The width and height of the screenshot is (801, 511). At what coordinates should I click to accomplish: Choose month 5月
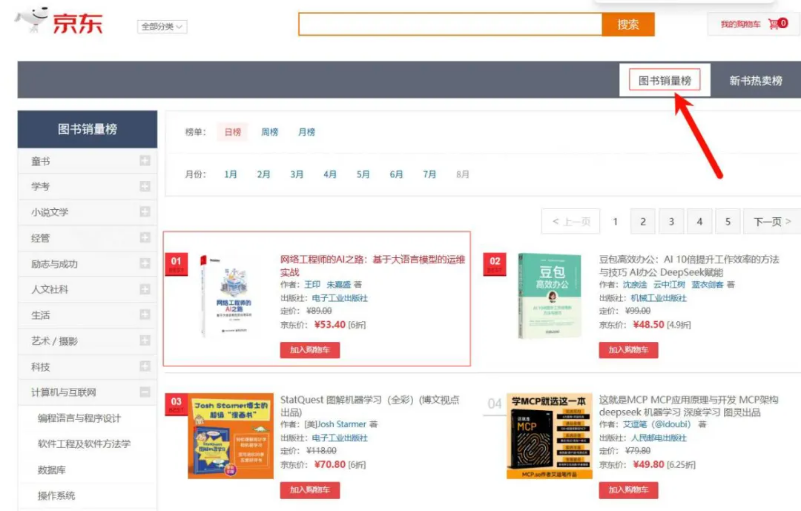[x=363, y=174]
